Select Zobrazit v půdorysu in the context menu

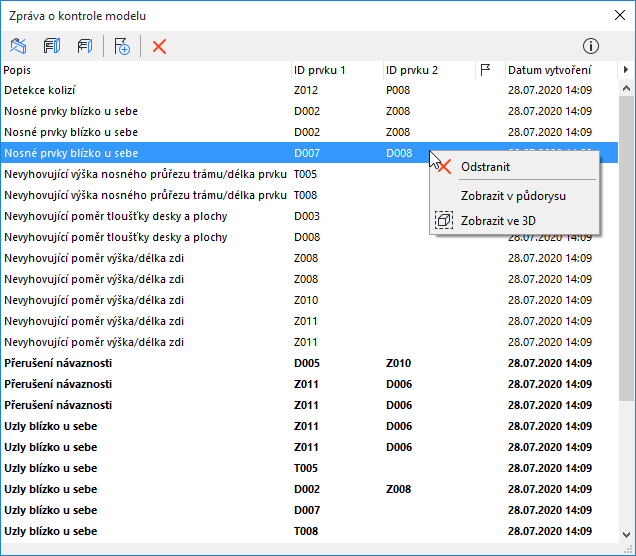point(513,196)
